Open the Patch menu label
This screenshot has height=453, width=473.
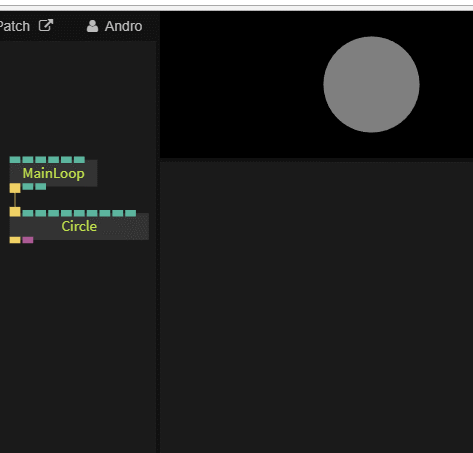tap(15, 26)
